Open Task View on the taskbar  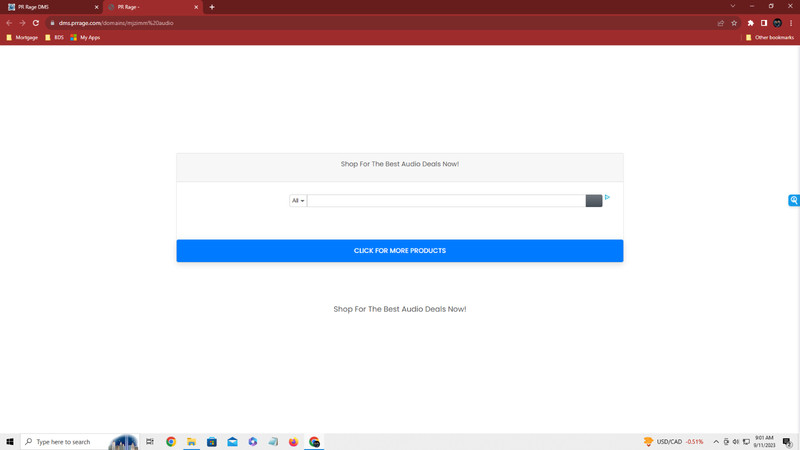150,442
